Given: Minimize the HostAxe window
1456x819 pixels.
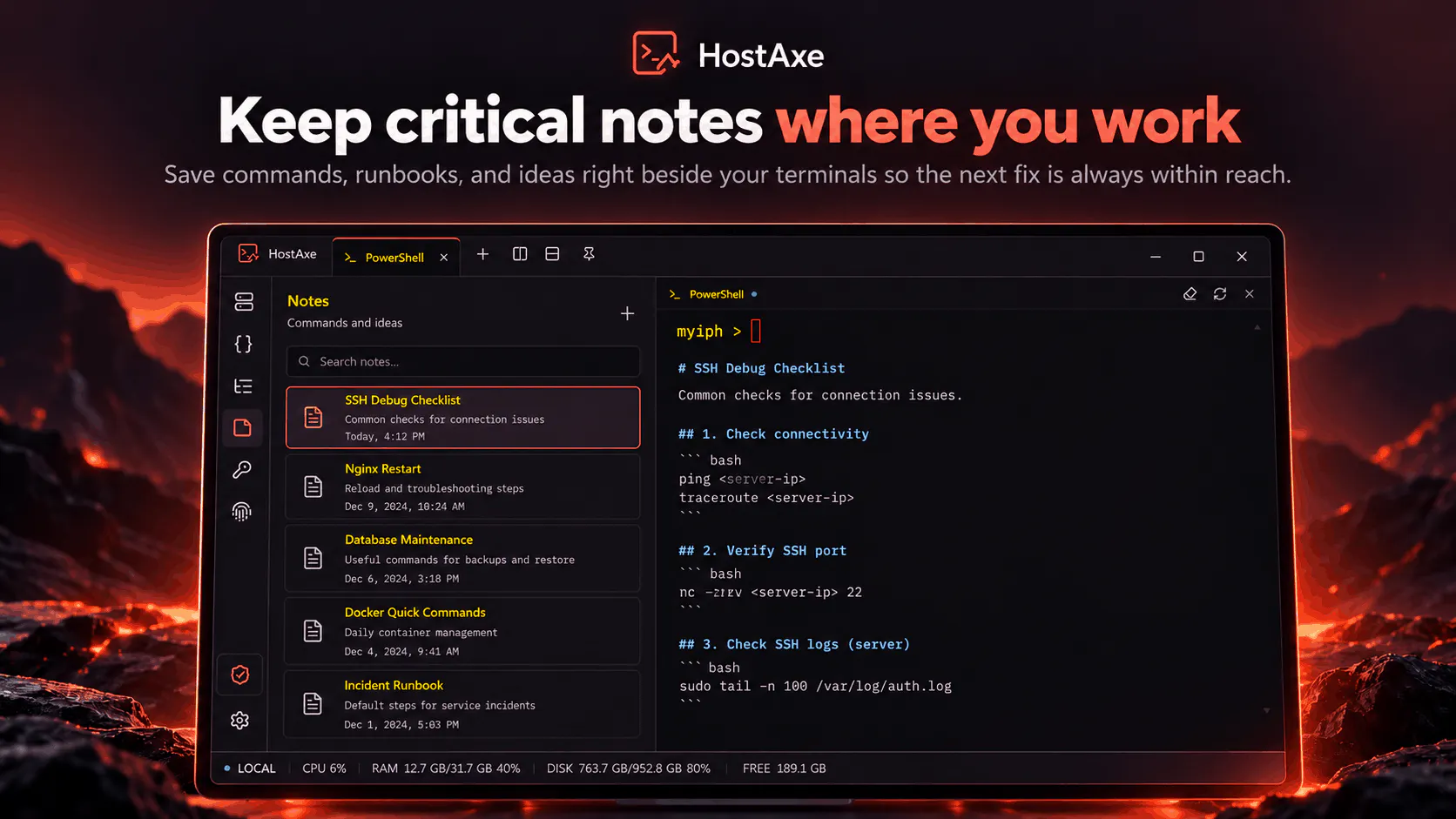Looking at the screenshot, I should 1156,257.
